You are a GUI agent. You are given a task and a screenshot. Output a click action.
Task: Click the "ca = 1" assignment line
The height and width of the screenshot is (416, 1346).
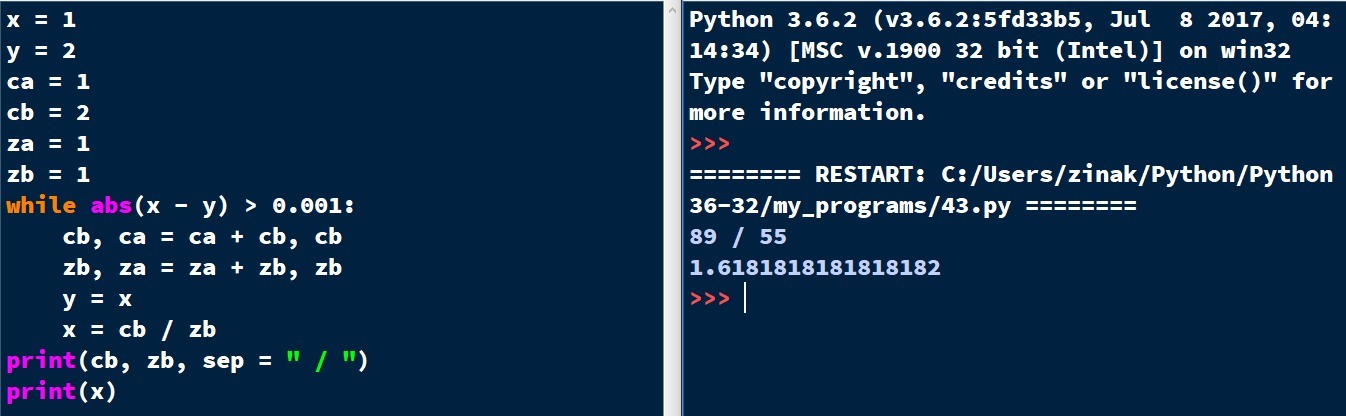click(x=48, y=82)
